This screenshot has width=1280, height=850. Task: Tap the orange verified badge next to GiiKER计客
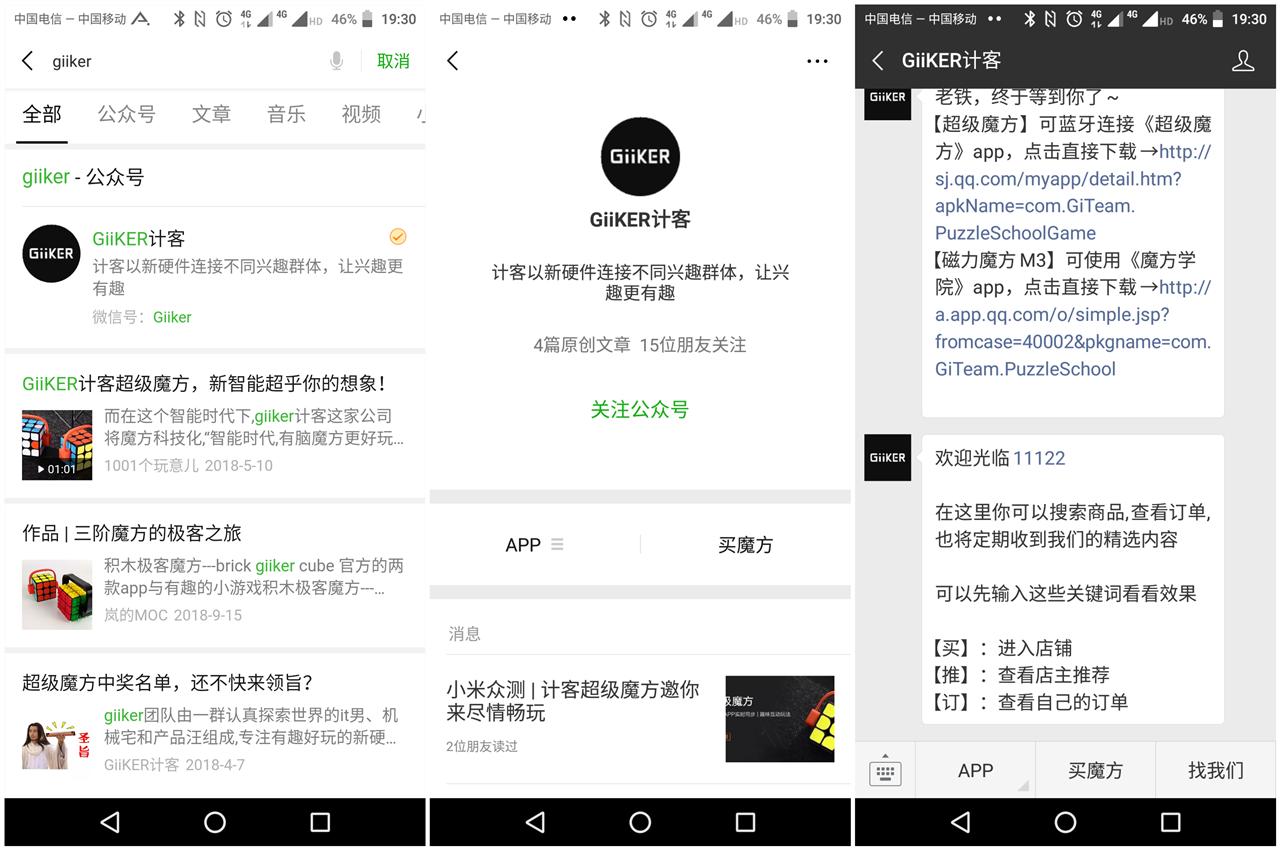click(398, 237)
